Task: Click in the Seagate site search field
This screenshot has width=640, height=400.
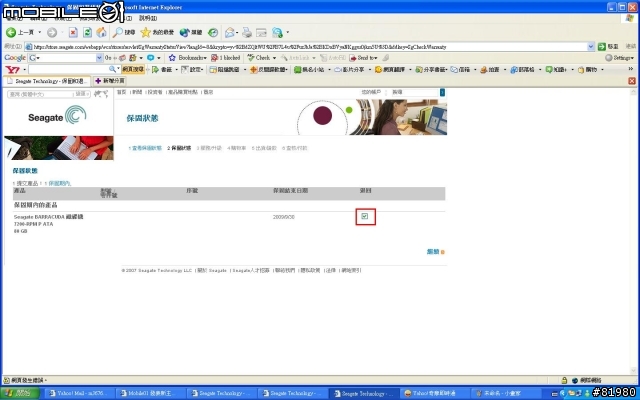Action: coord(415,92)
